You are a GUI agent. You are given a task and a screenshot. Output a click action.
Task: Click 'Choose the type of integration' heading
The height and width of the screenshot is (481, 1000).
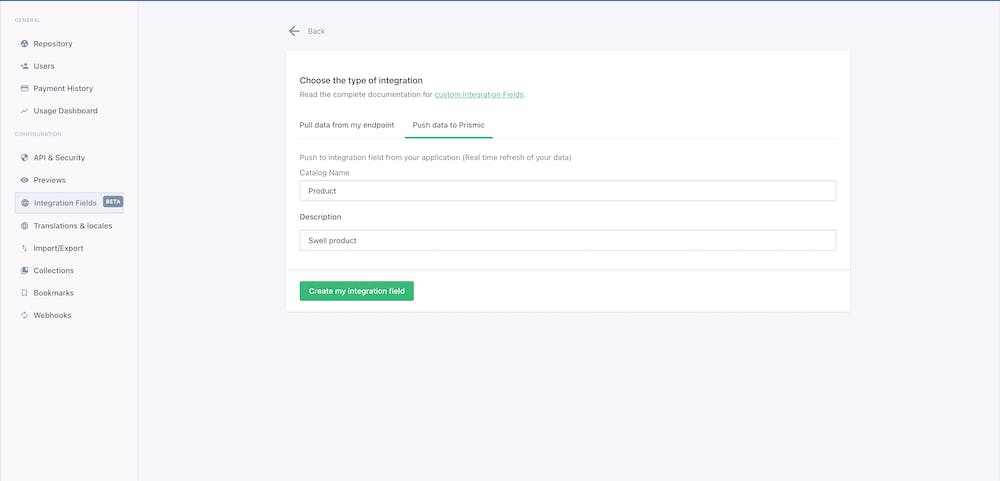pos(361,80)
